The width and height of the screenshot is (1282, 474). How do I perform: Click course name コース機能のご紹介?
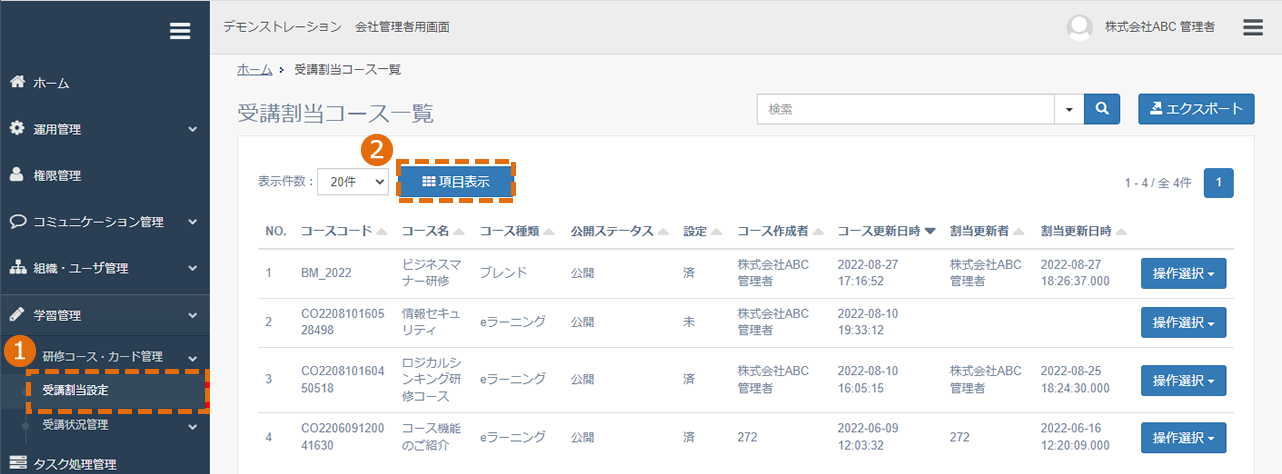(432, 436)
